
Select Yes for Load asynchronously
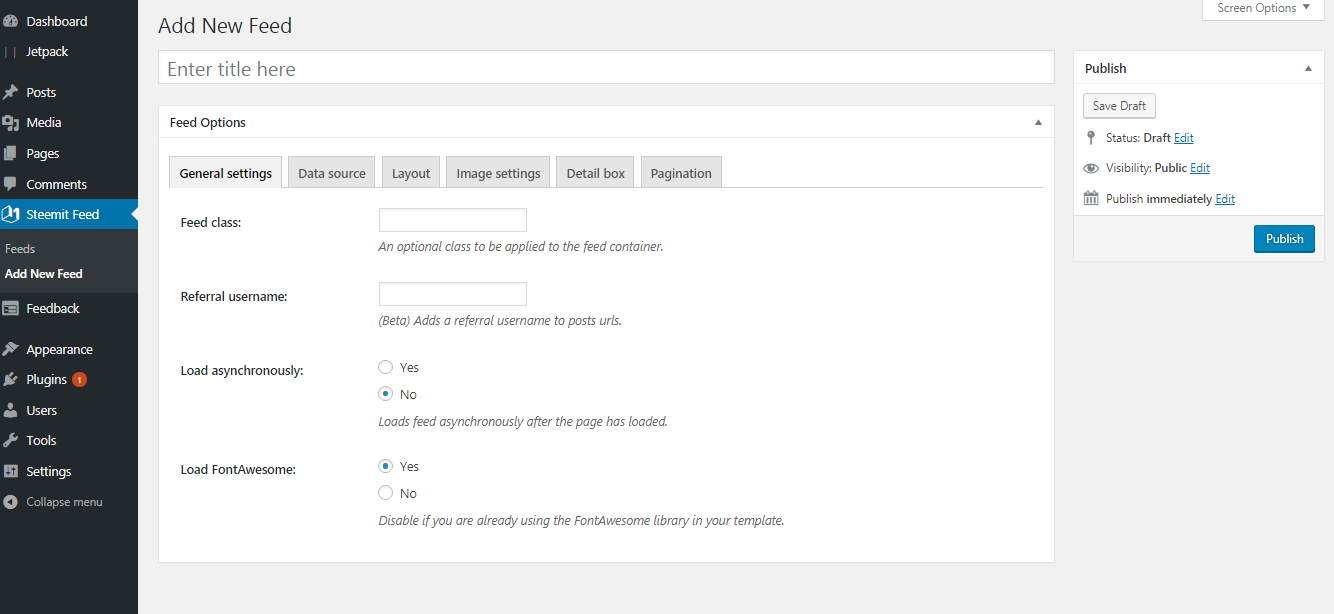(x=385, y=367)
